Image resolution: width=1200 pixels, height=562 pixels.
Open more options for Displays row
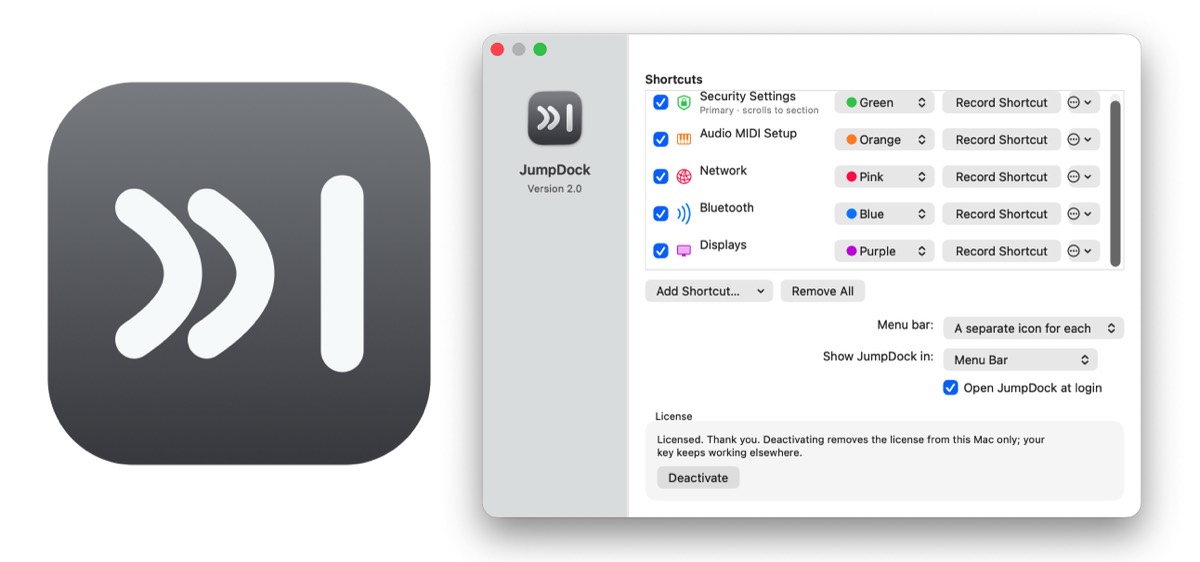coord(1083,251)
